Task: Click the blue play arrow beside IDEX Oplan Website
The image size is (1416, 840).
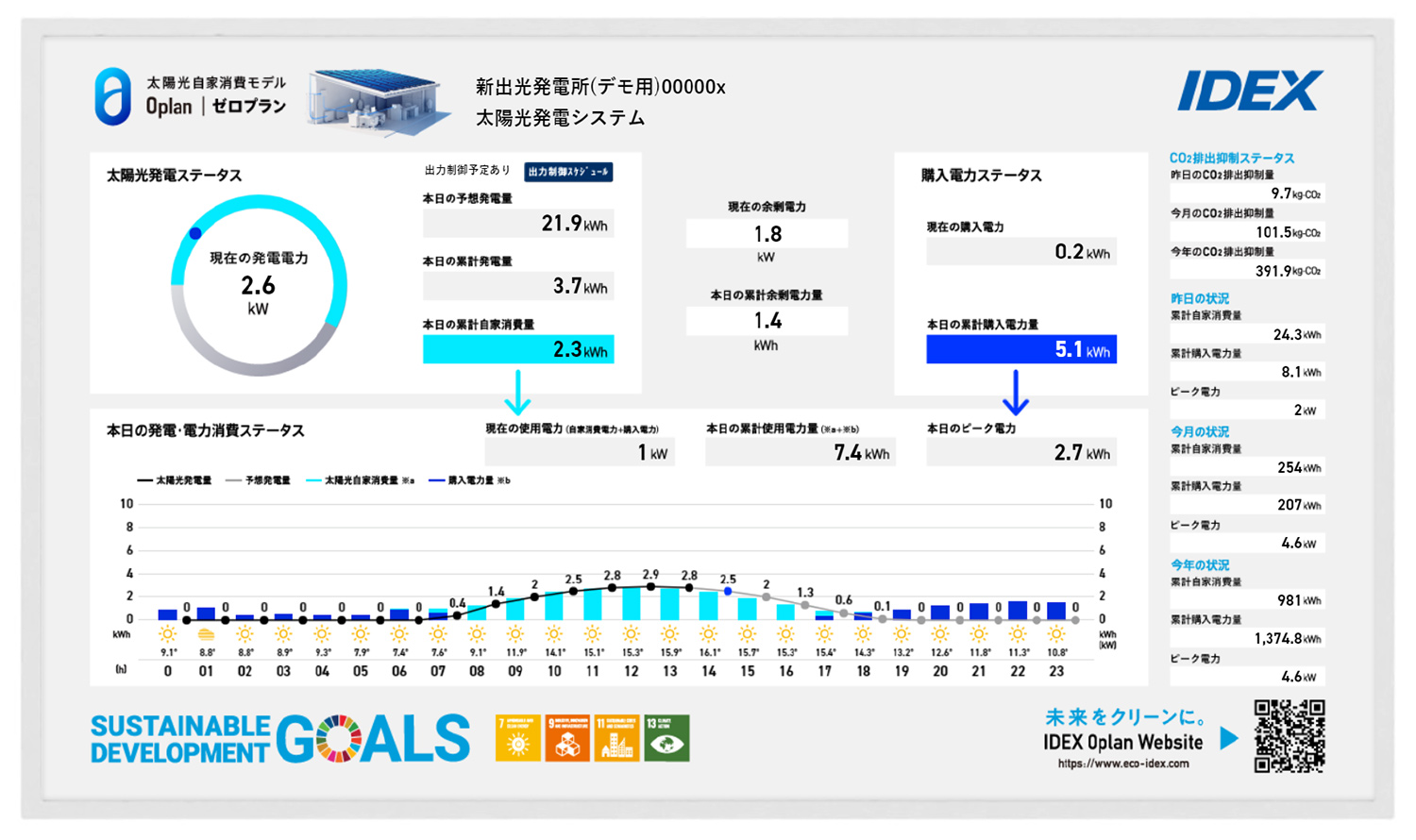Action: click(1228, 738)
